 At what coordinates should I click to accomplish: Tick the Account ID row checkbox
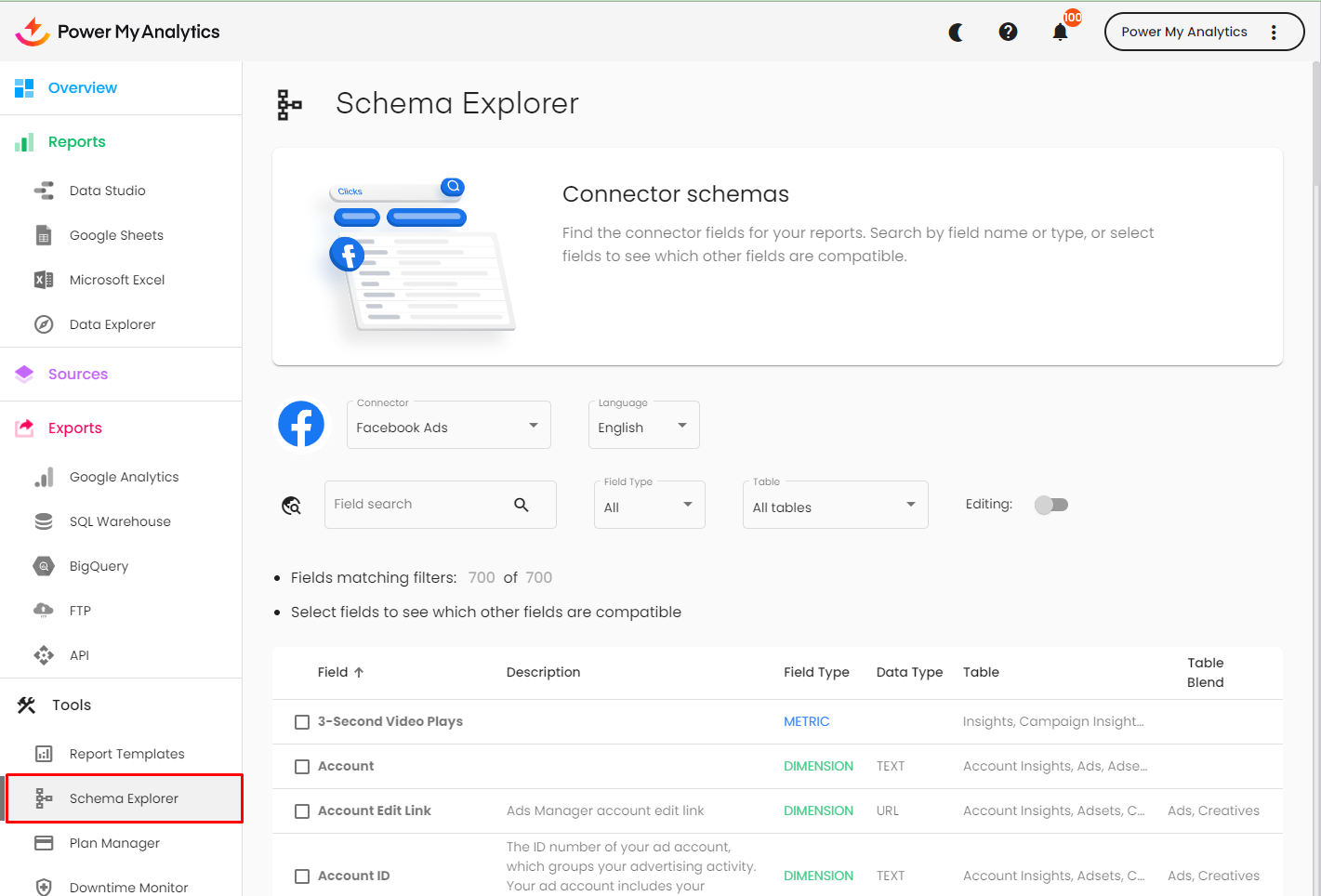(x=302, y=876)
